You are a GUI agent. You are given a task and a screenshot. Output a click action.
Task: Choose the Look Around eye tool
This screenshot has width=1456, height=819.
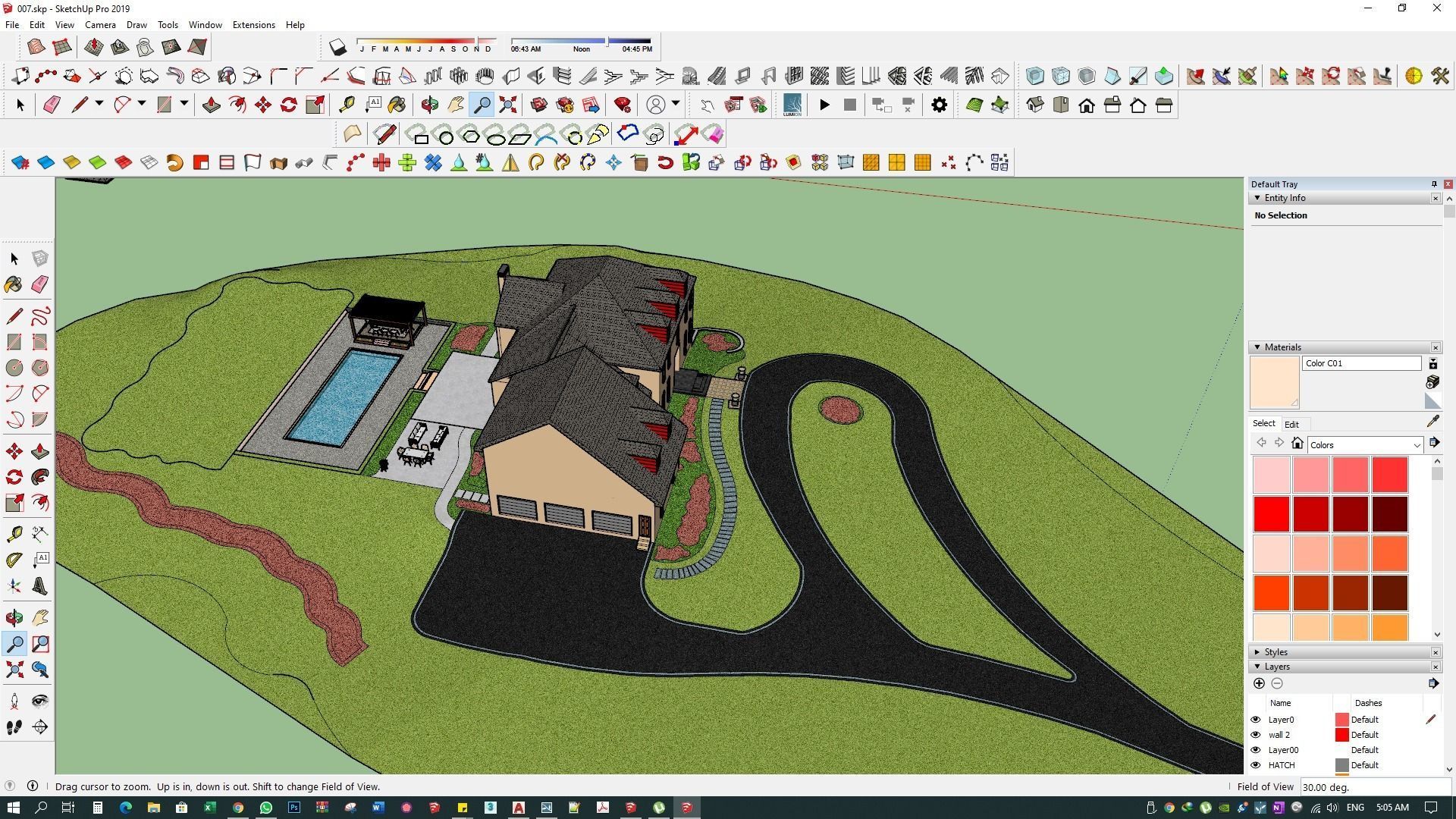click(40, 701)
